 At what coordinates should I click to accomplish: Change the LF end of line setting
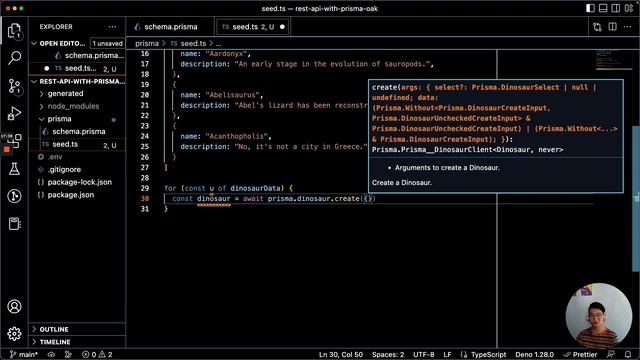click(x=447, y=354)
